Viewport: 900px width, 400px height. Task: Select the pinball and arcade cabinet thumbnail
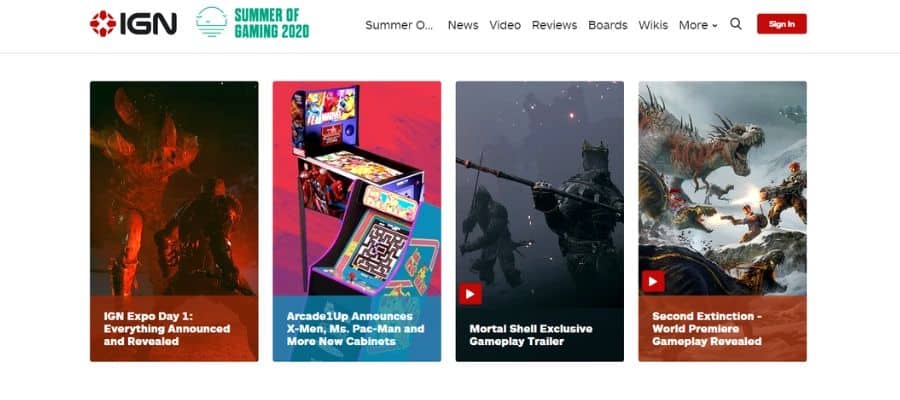[357, 188]
